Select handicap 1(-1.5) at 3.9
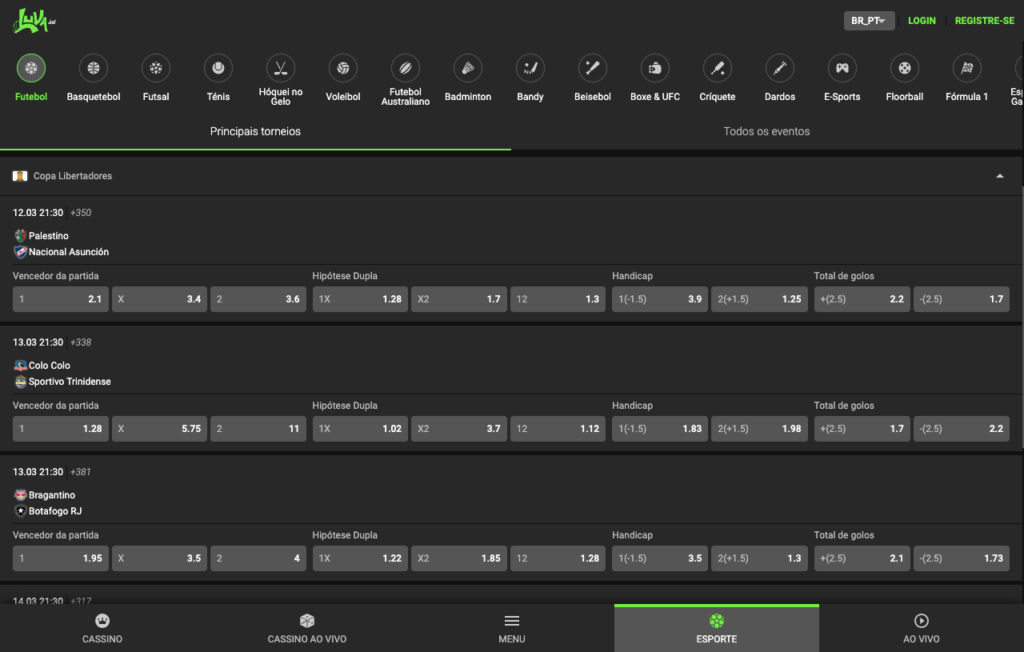Screen dimensions: 1024x652 pyautogui.click(x=660, y=299)
